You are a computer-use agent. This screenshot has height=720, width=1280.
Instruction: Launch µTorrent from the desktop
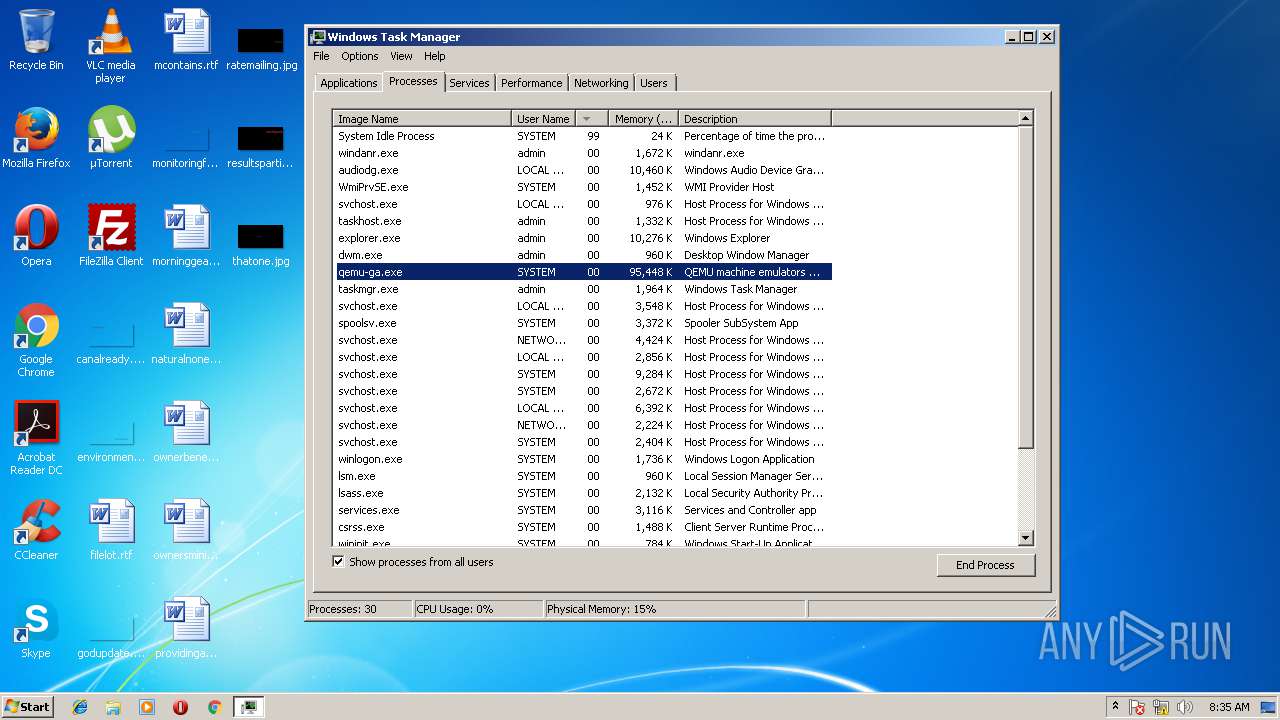coord(110,138)
